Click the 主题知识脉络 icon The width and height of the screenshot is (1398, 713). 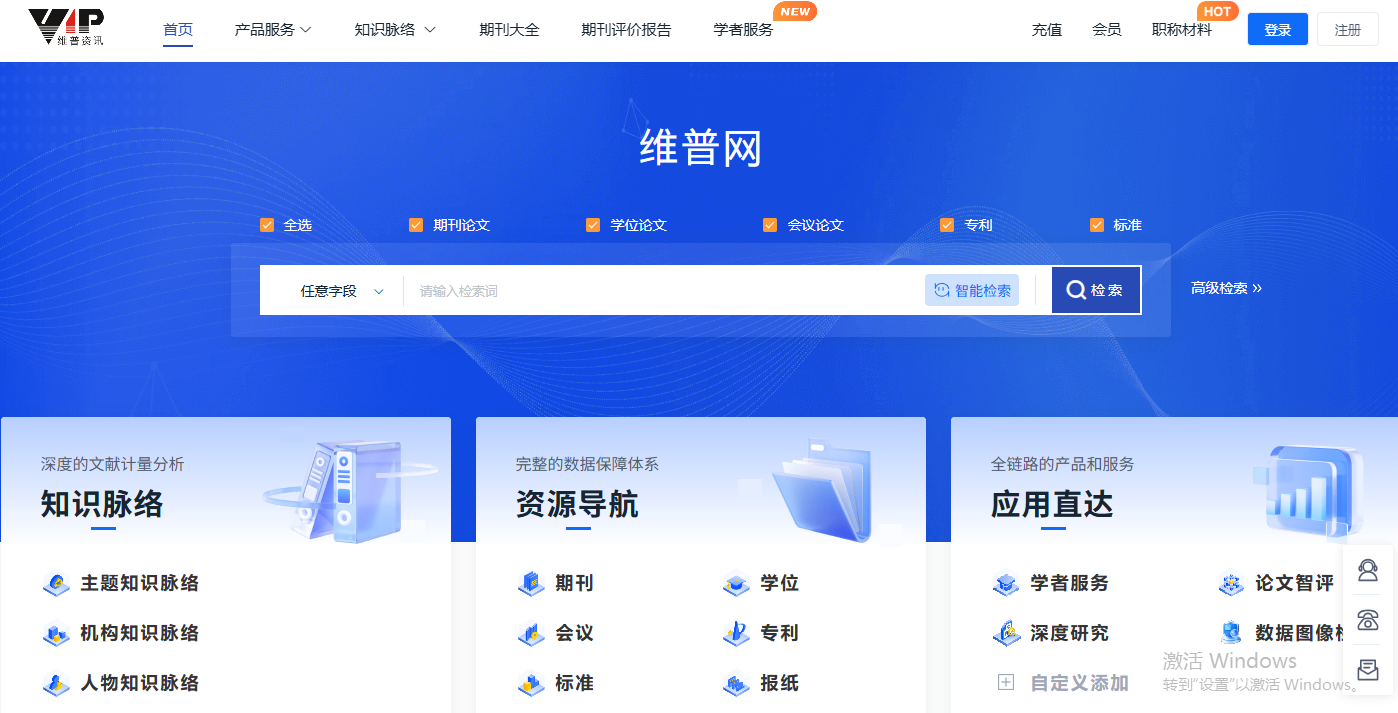pyautogui.click(x=56, y=583)
